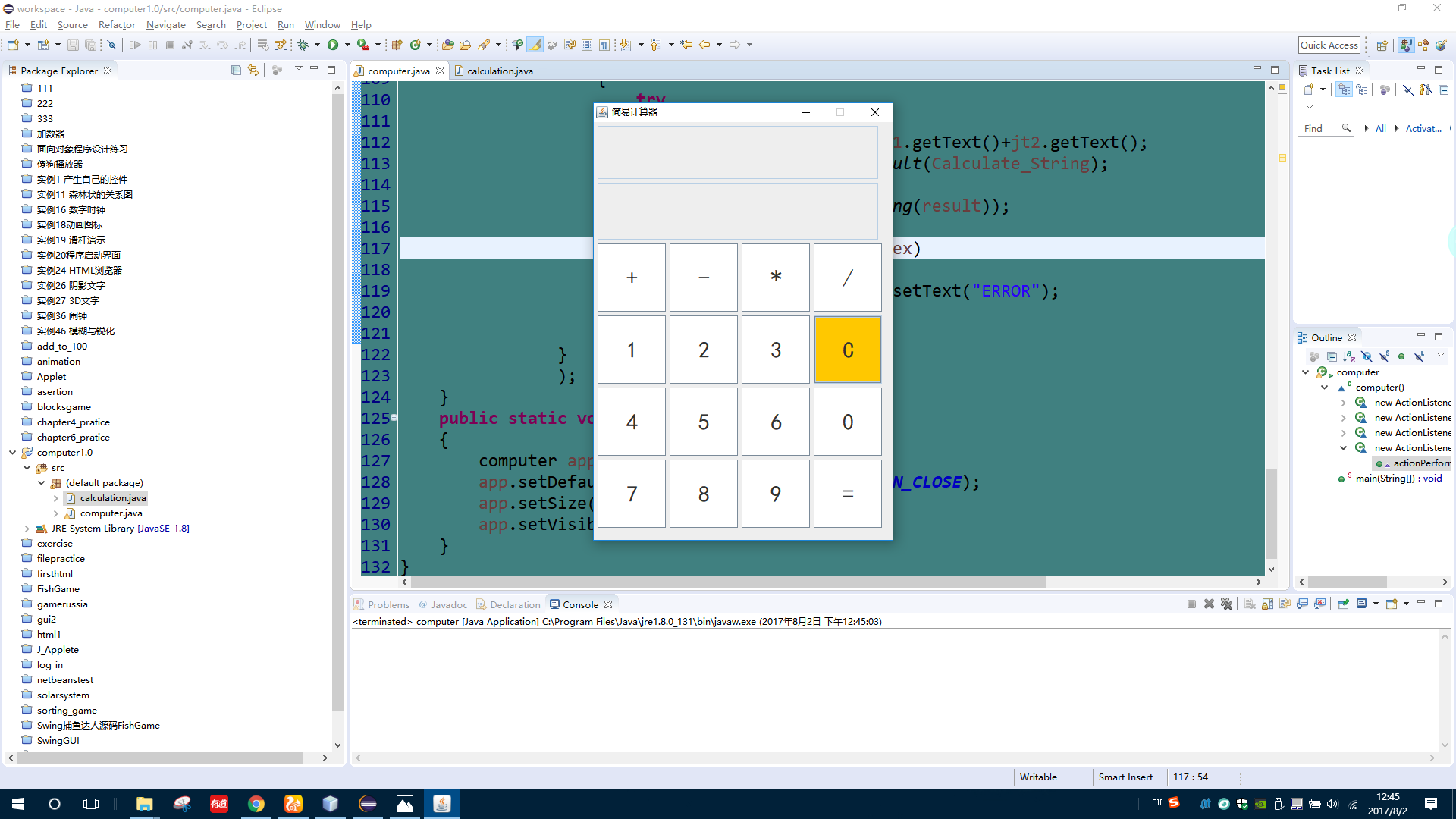
Task: Open the Run button dropdown arrow
Action: (347, 45)
